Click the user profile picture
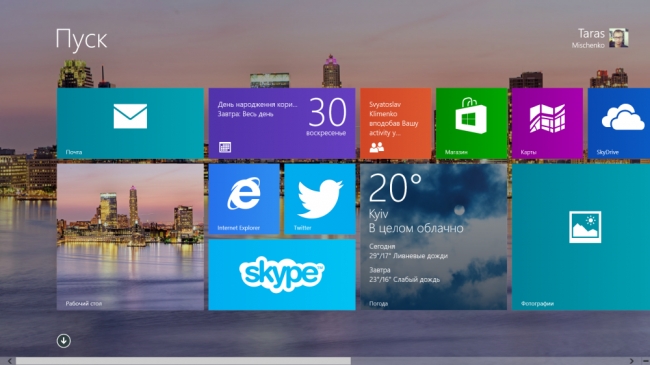The width and height of the screenshot is (650, 365). point(618,38)
